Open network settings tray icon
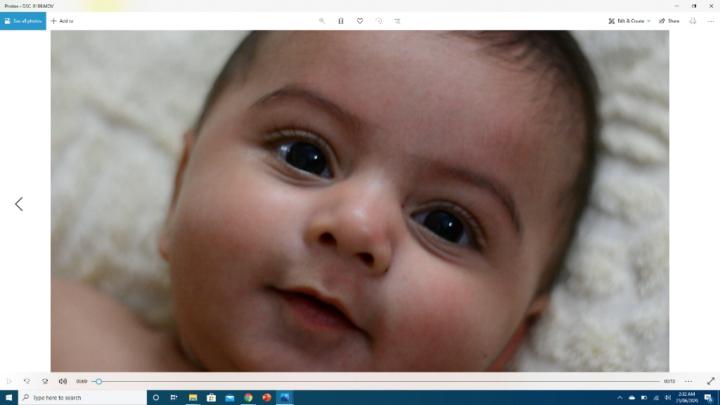720x405 pixels. click(656, 398)
